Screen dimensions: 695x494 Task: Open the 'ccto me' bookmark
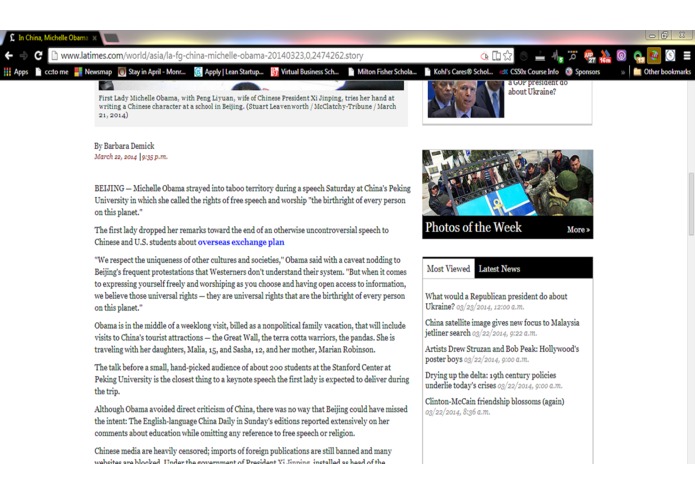[52, 72]
